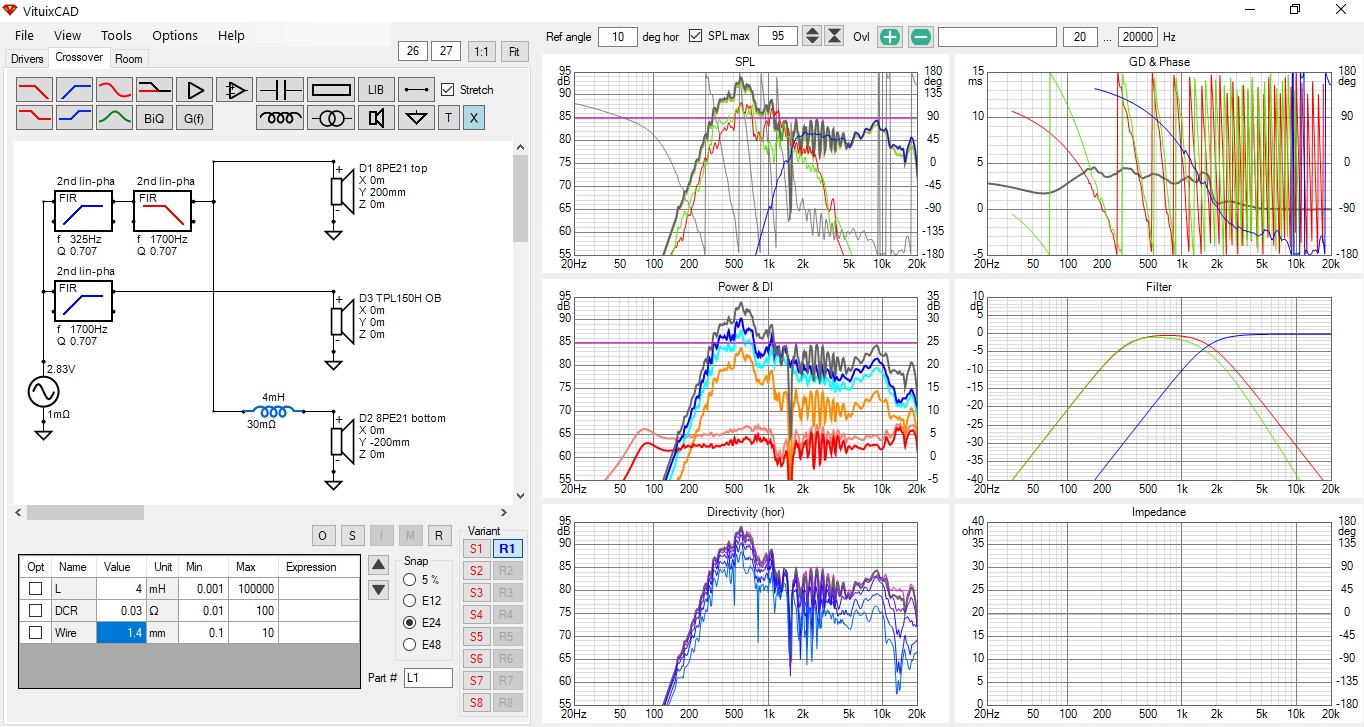This screenshot has width=1364, height=727.
Task: Move selected parameter down with down arrow
Action: pyautogui.click(x=378, y=590)
